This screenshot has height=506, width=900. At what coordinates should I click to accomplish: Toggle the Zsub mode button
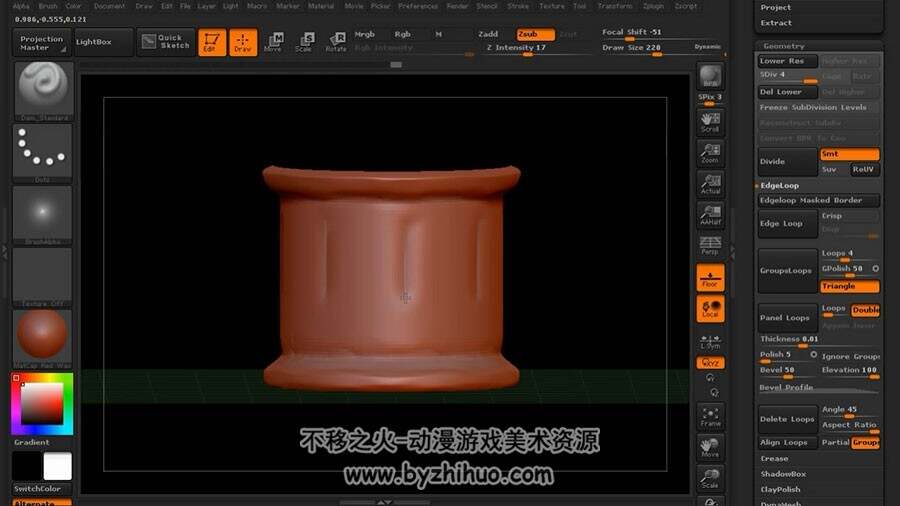pyautogui.click(x=535, y=34)
